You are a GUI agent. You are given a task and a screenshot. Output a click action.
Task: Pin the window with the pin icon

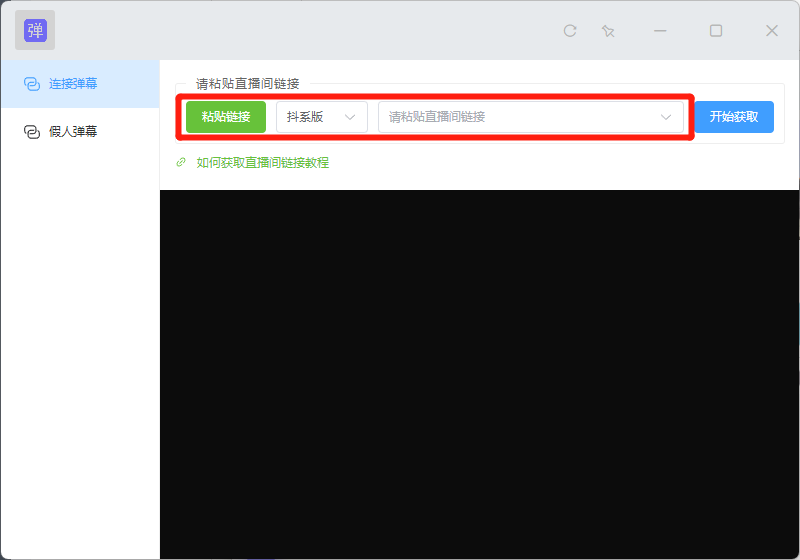pos(608,31)
